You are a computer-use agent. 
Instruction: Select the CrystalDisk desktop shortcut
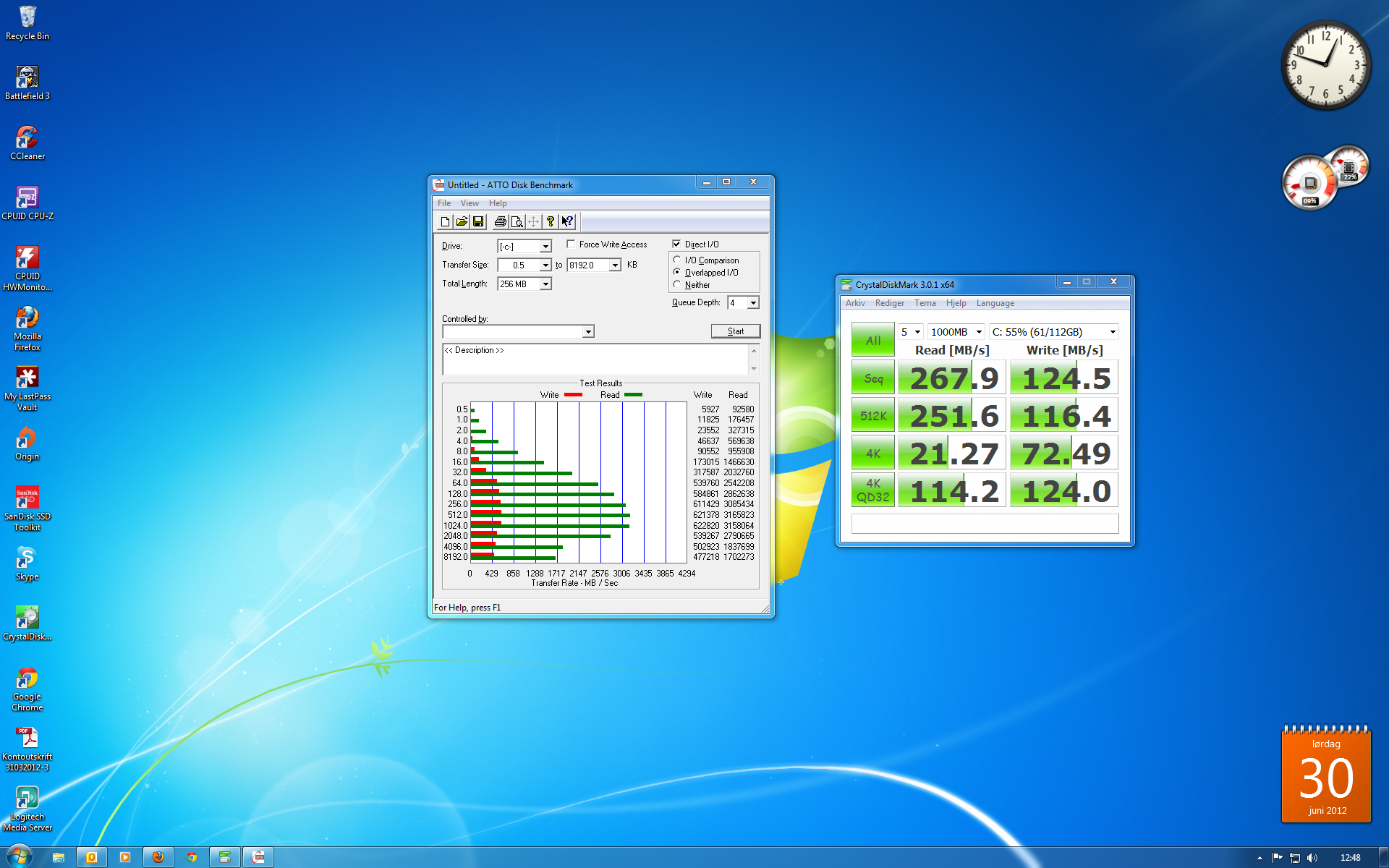pos(27,623)
